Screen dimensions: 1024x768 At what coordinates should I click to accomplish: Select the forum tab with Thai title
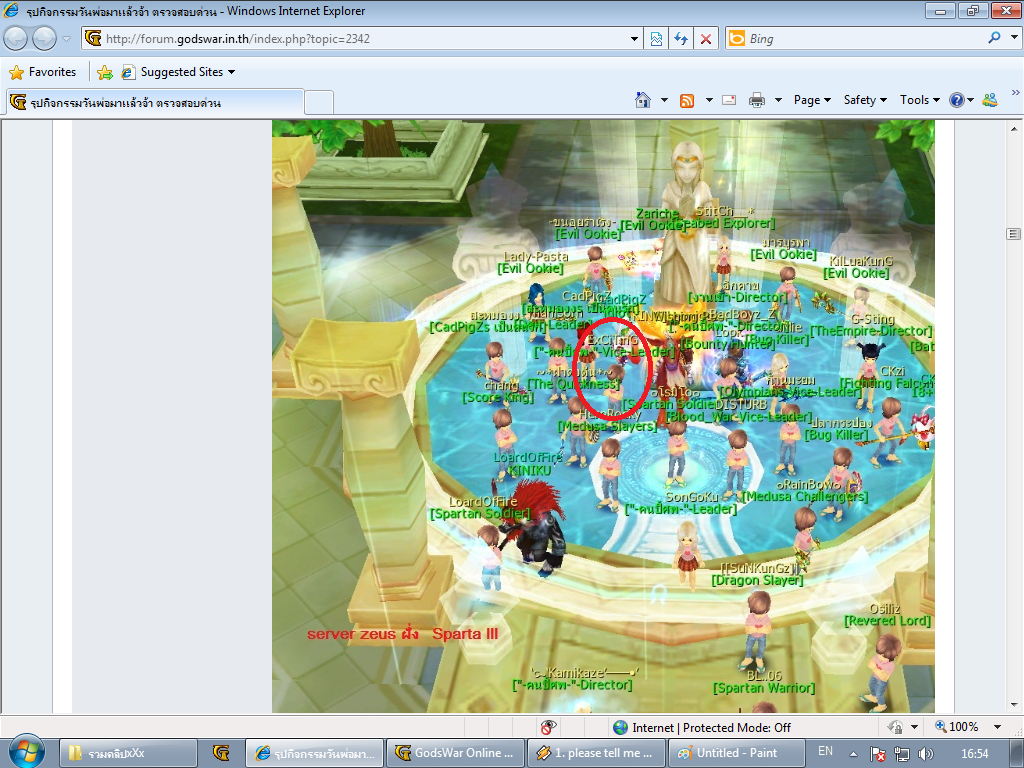pyautogui.click(x=155, y=103)
